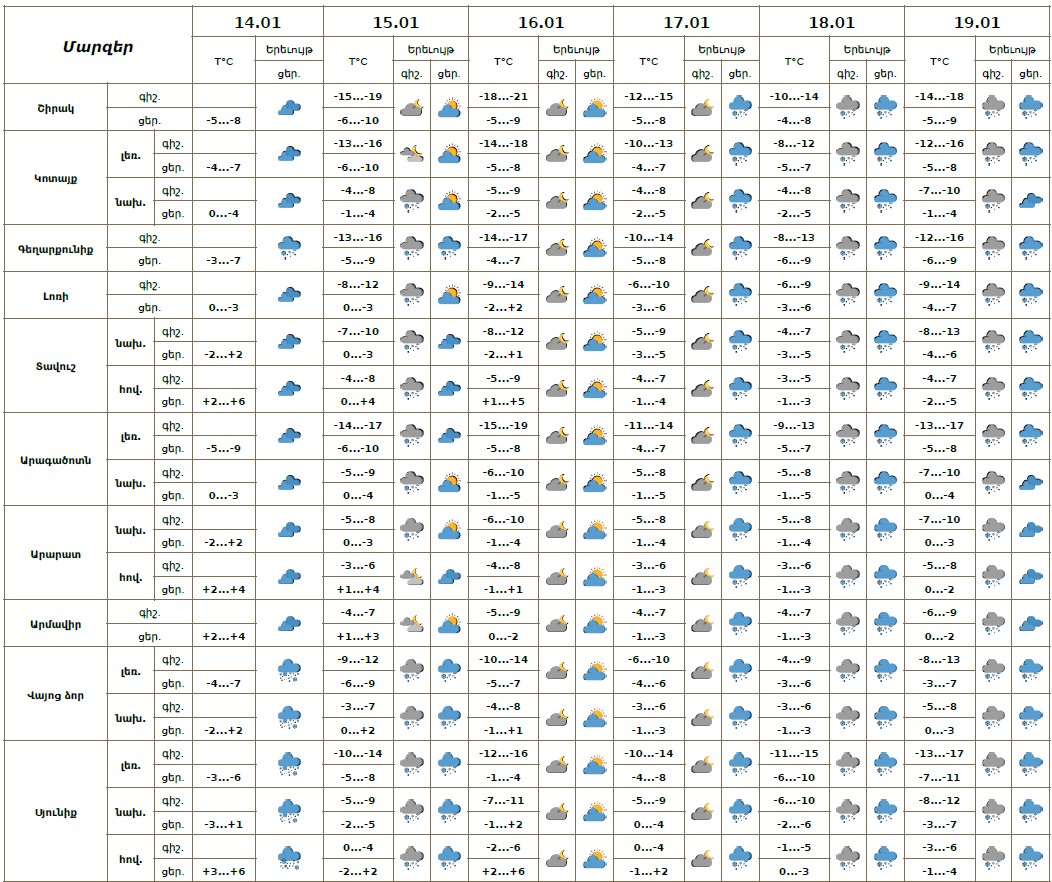Click the T°C header under 16.01
This screenshot has width=1052, height=882.
[x=504, y=61]
